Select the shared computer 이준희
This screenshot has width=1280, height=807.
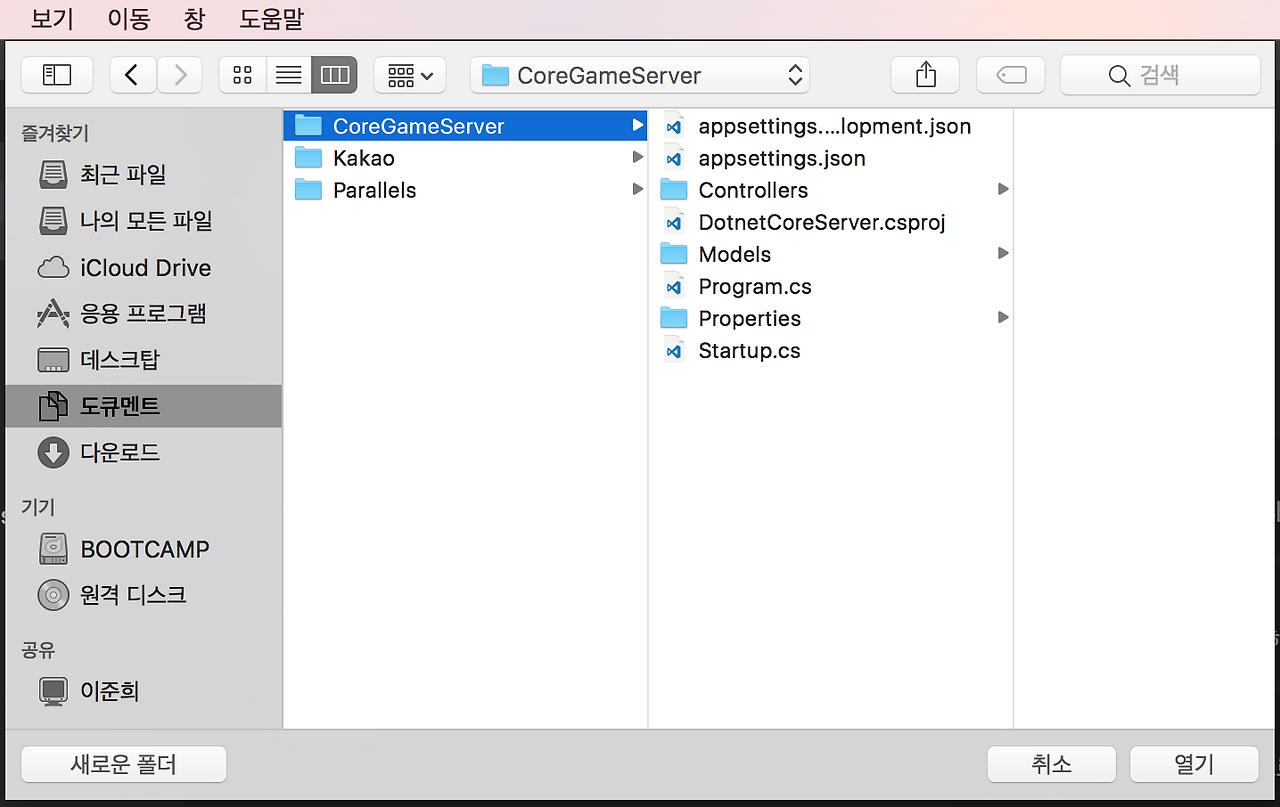(144, 691)
